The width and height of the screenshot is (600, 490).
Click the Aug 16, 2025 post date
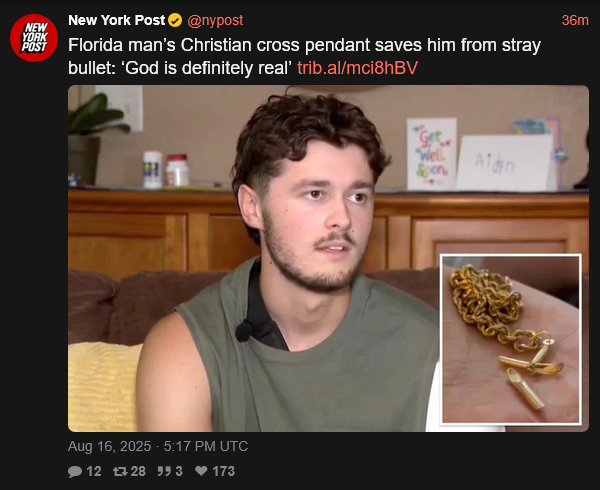109,446
